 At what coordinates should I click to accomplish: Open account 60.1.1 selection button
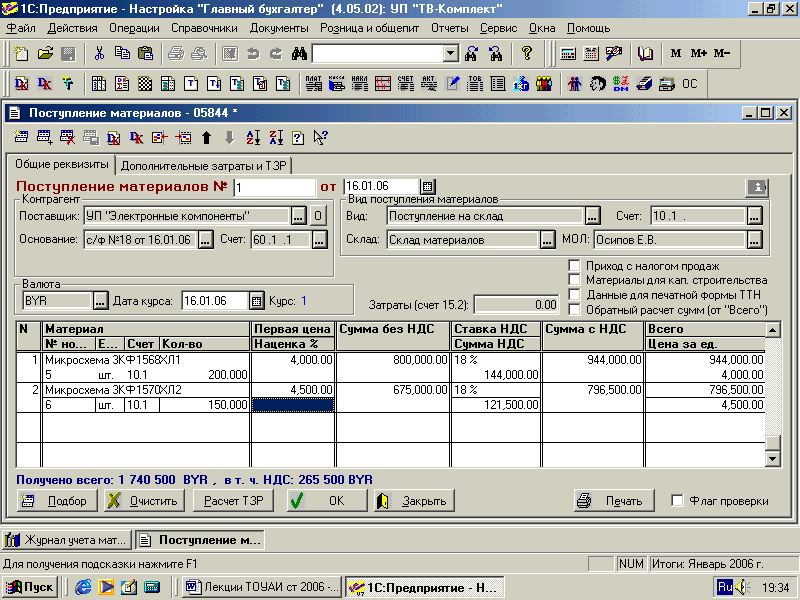pos(319,240)
